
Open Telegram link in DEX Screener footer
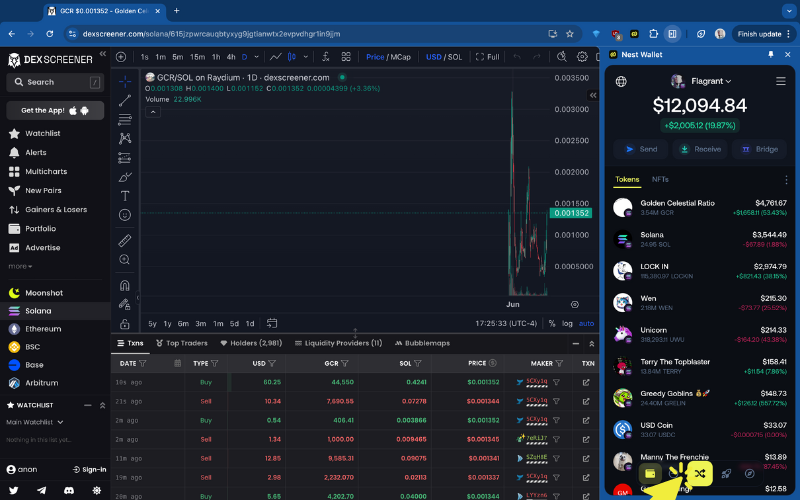41,490
